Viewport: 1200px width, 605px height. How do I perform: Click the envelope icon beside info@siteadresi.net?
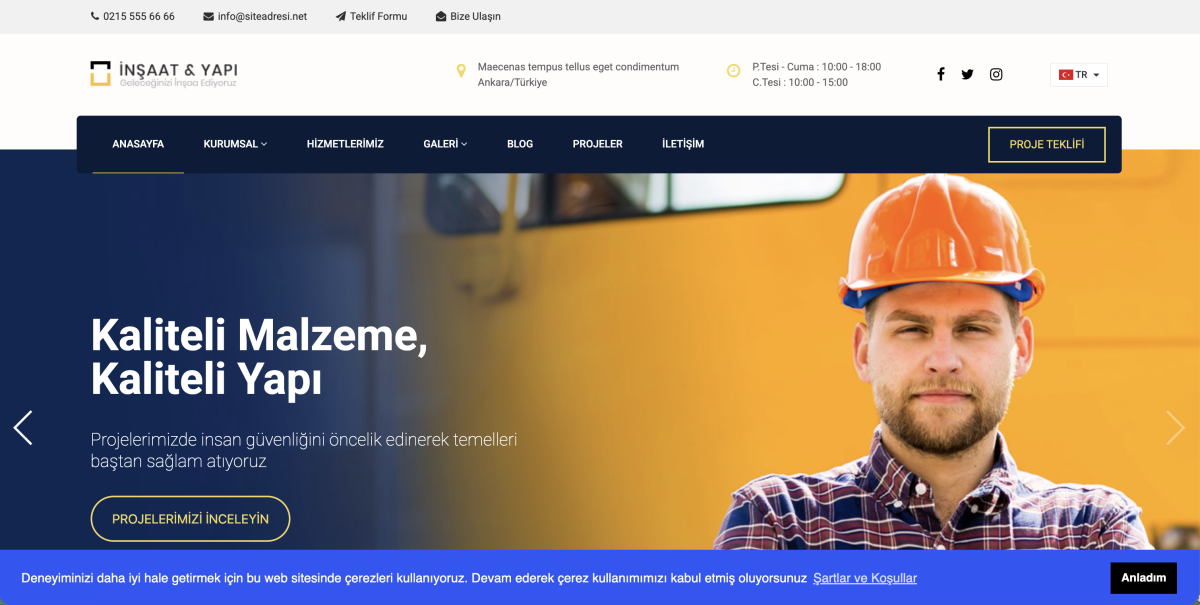(207, 16)
